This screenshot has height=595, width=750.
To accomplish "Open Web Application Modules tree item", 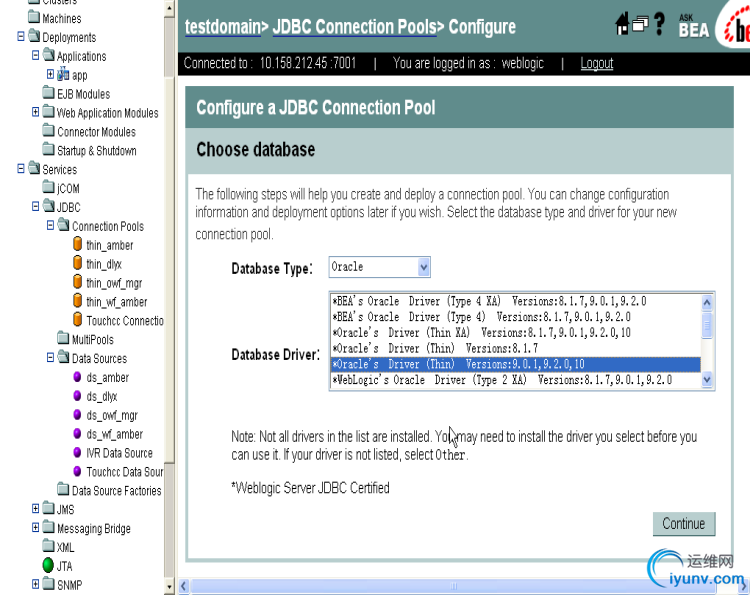I will click(x=108, y=113).
